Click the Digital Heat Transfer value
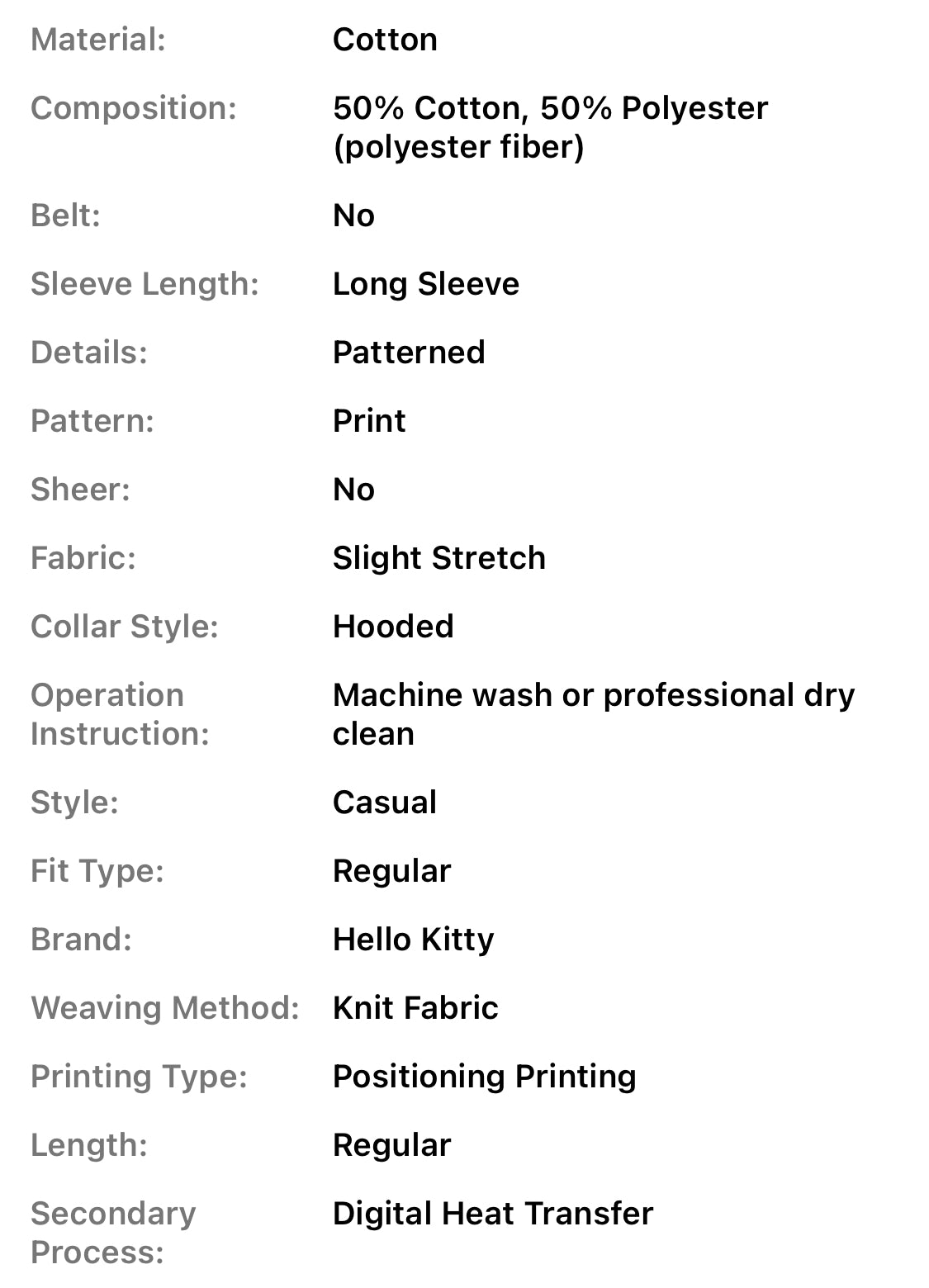 [493, 1214]
